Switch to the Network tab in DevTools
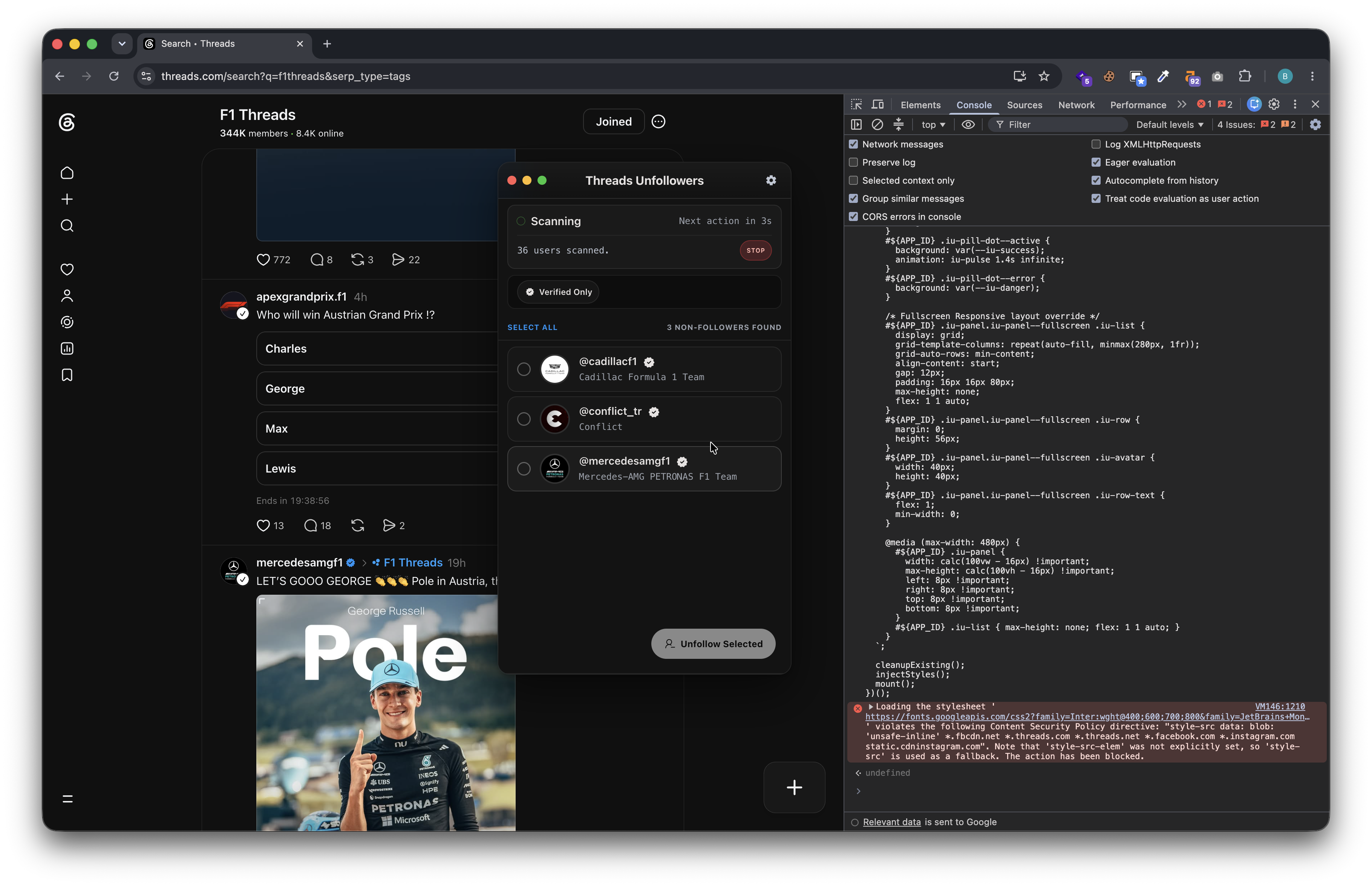 [x=1076, y=105]
